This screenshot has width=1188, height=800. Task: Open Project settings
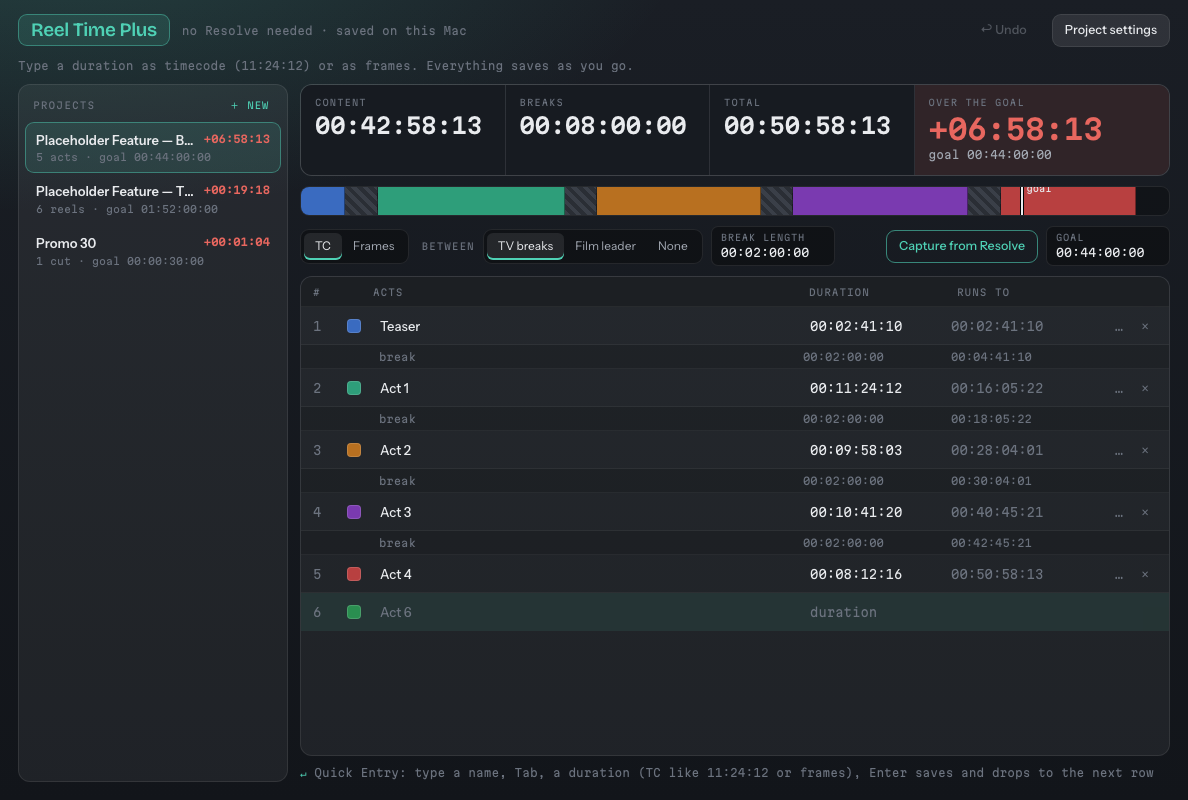coord(1111,30)
